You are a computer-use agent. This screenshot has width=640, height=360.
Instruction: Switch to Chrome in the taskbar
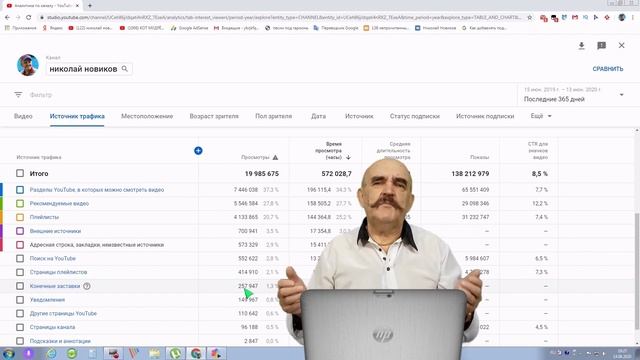196,353
